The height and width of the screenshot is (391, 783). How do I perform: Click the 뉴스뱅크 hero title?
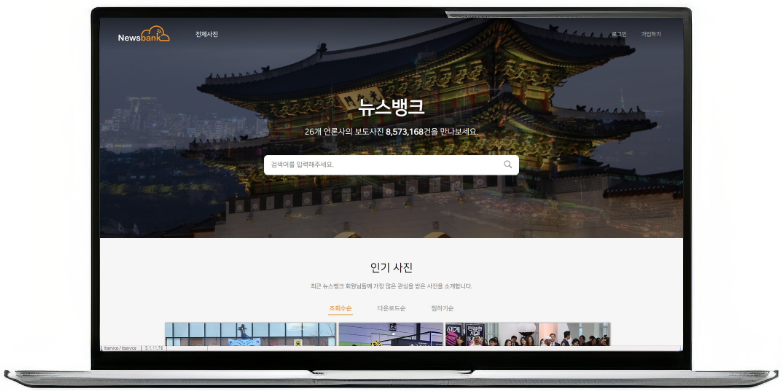[x=391, y=107]
